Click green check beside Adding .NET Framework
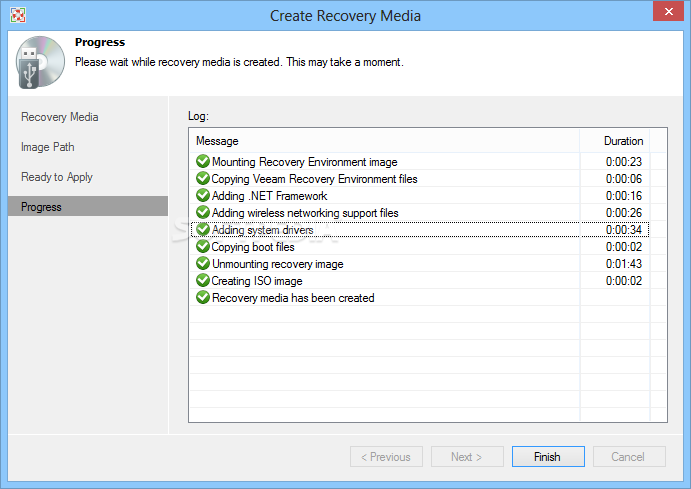This screenshot has height=489, width=691. 203,195
